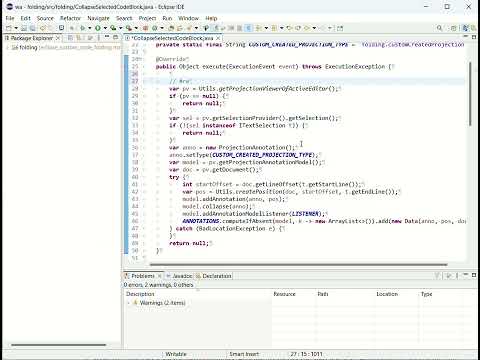Open the Back history dropdown arrow
The width and height of the screenshot is (480, 360).
click(x=314, y=28)
